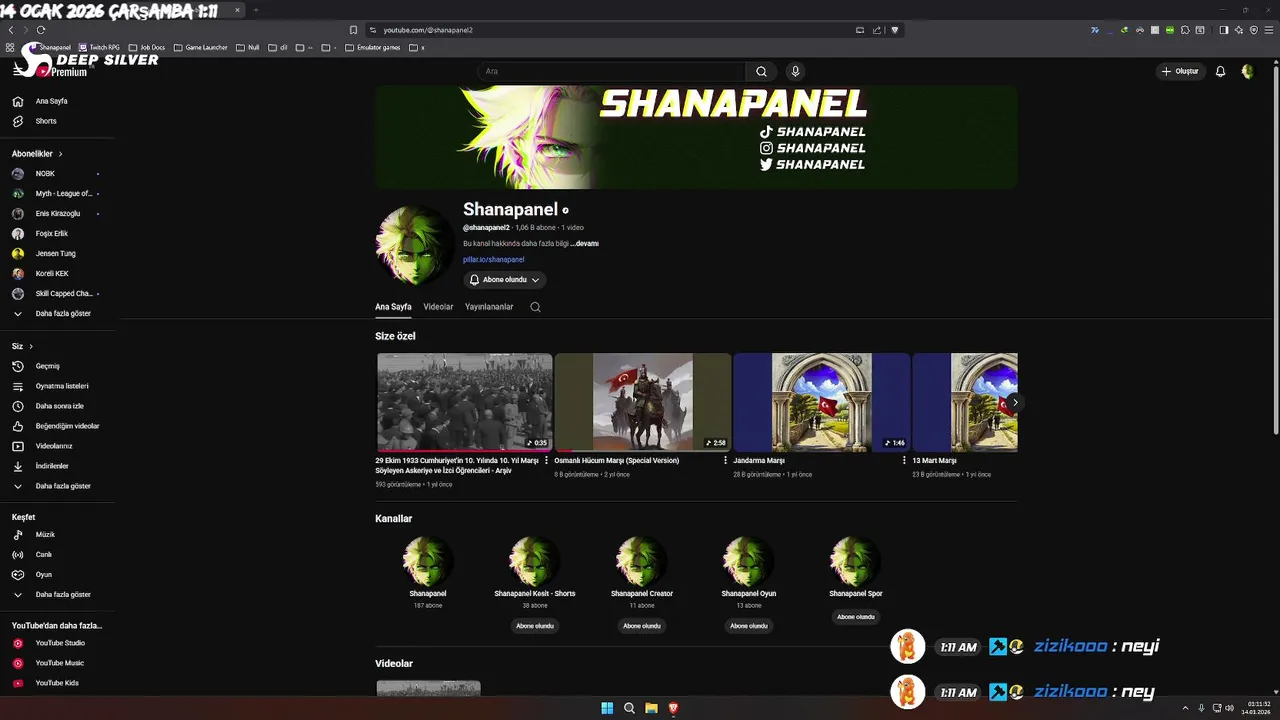The height and width of the screenshot is (720, 1280).
Task: Open Daha sonra izle watch later
Action: coord(59,406)
